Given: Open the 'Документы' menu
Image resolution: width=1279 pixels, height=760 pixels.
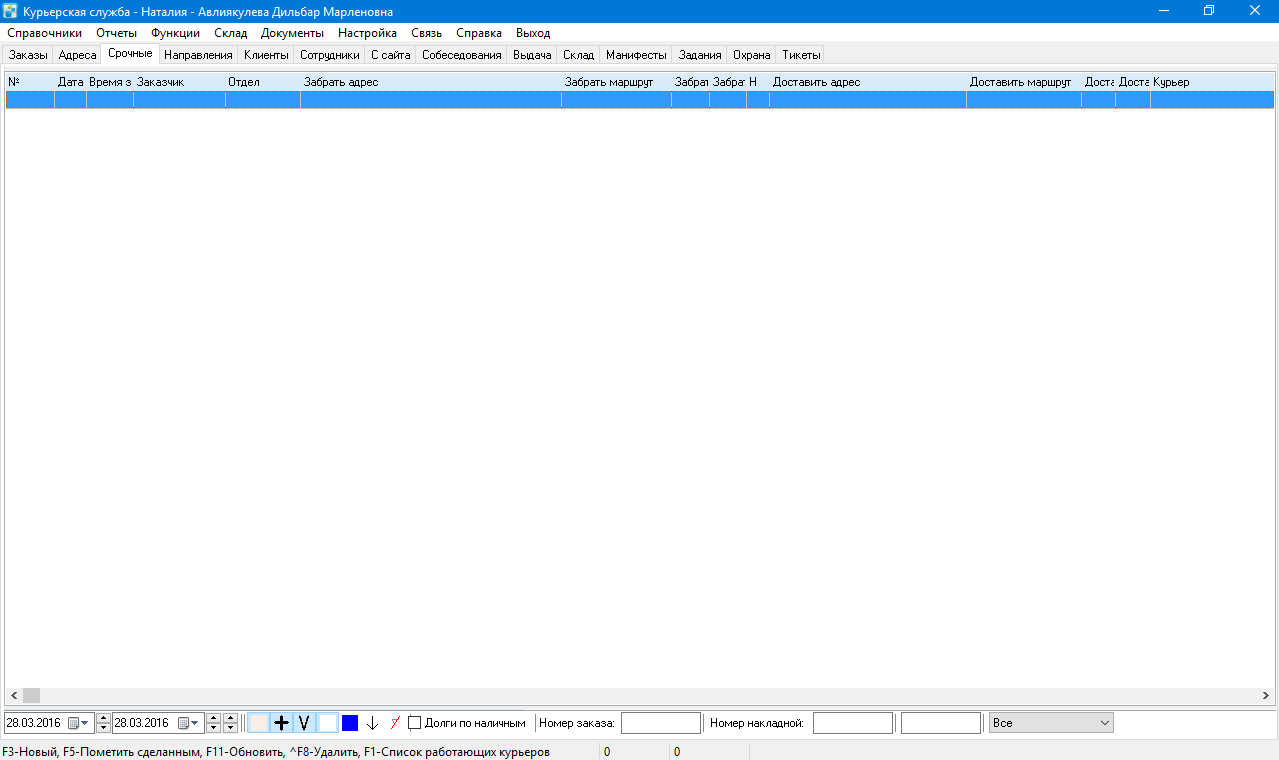Looking at the screenshot, I should pos(292,33).
